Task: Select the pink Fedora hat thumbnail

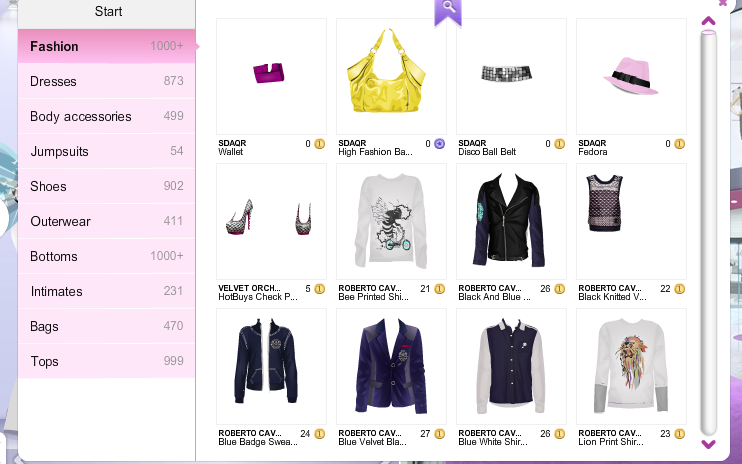Action: point(631,76)
